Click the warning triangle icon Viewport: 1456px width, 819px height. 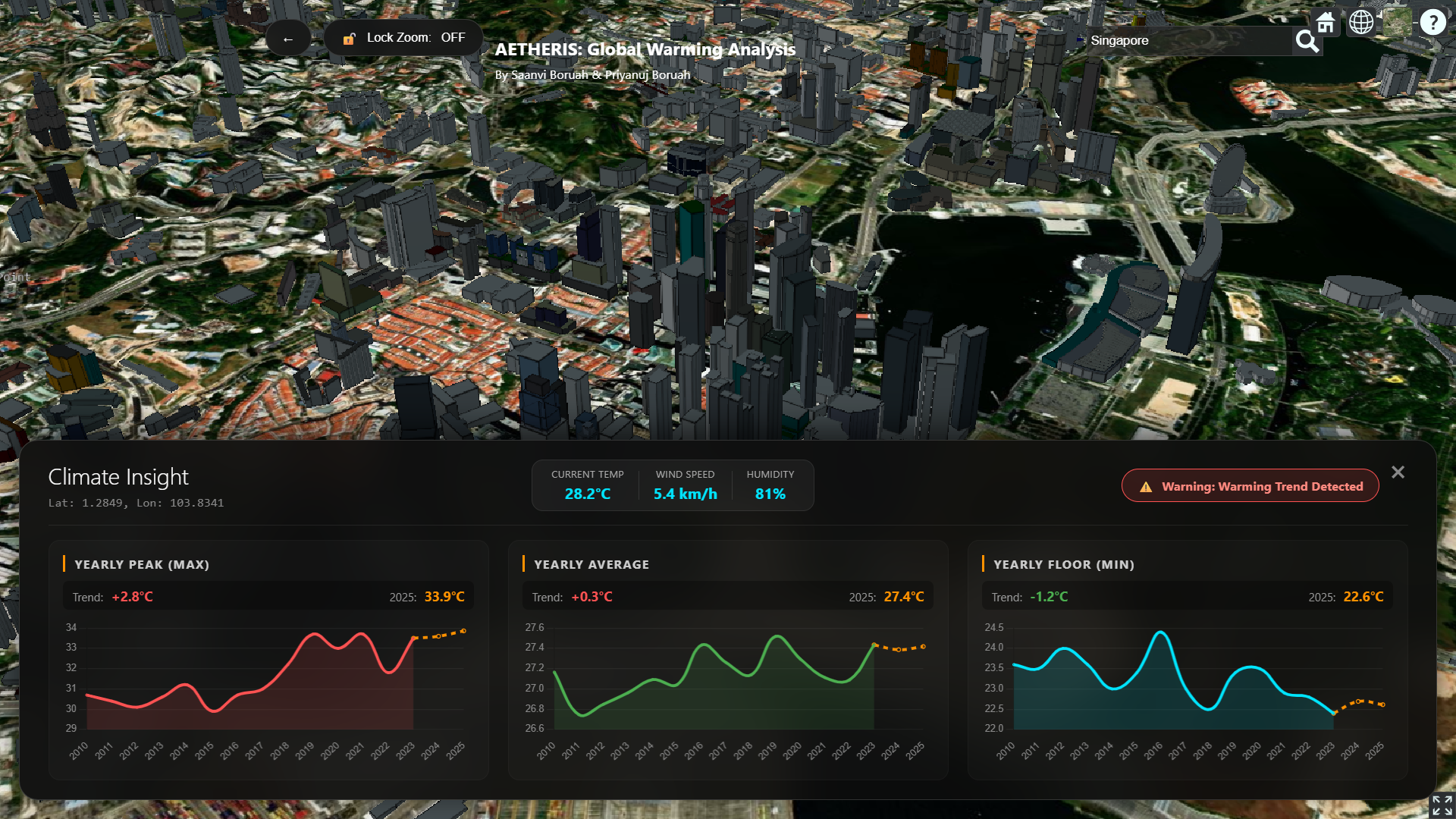pyautogui.click(x=1146, y=487)
